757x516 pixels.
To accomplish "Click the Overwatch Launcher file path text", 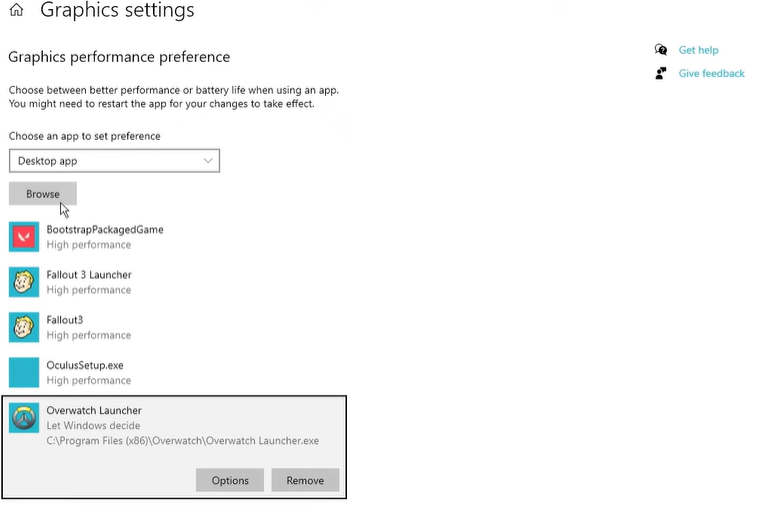I will coord(183,441).
